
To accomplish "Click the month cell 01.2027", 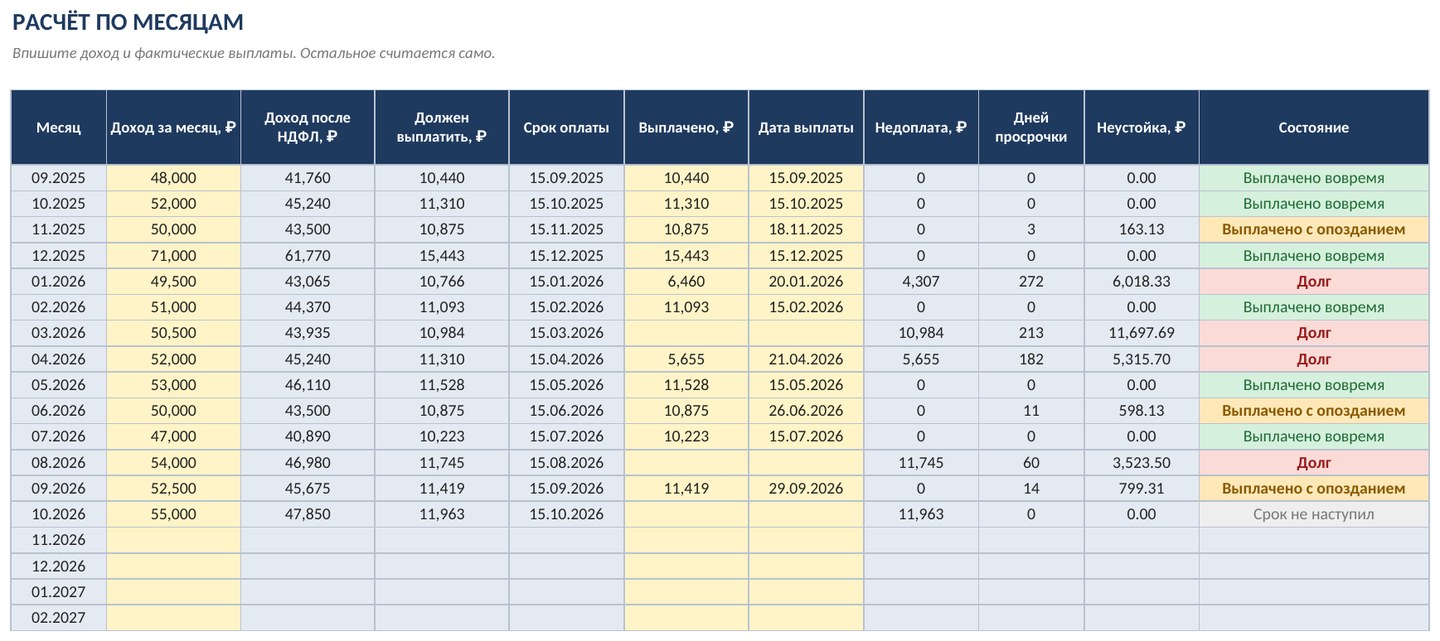I will click(x=59, y=592).
